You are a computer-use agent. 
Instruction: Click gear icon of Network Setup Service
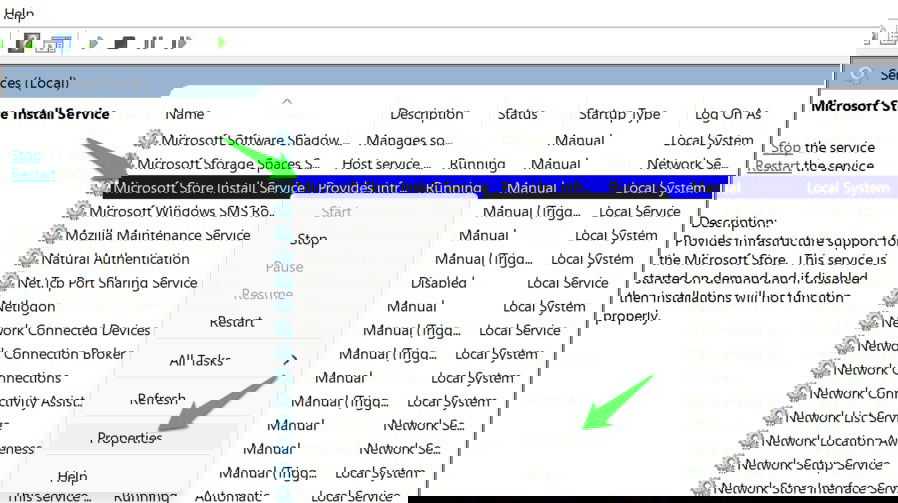pyautogui.click(x=729, y=465)
